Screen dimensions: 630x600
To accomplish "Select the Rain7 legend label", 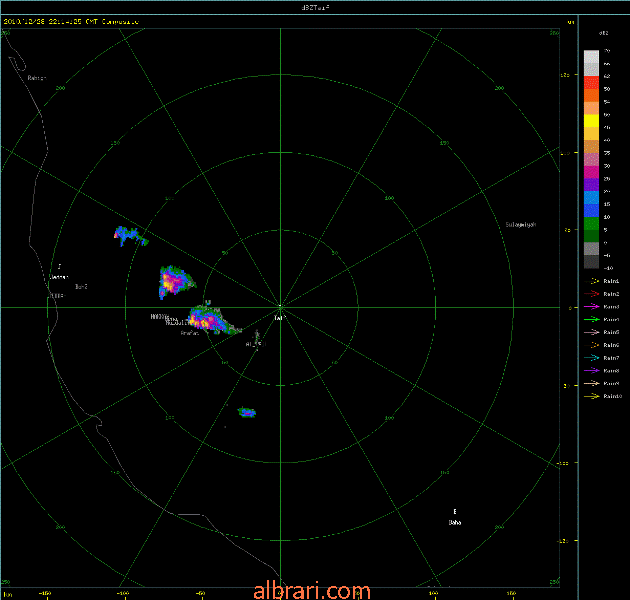I will (x=611, y=358).
